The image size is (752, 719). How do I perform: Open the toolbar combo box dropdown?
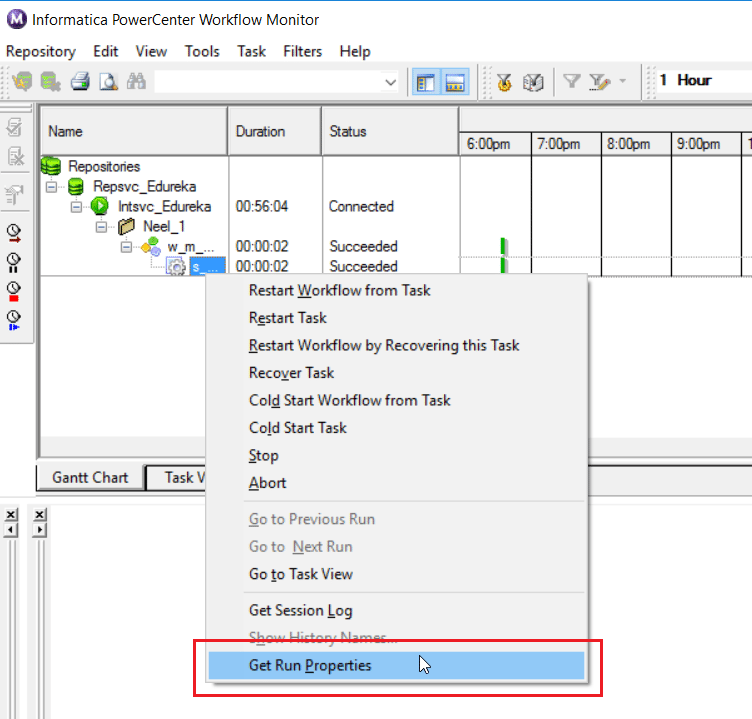[390, 82]
